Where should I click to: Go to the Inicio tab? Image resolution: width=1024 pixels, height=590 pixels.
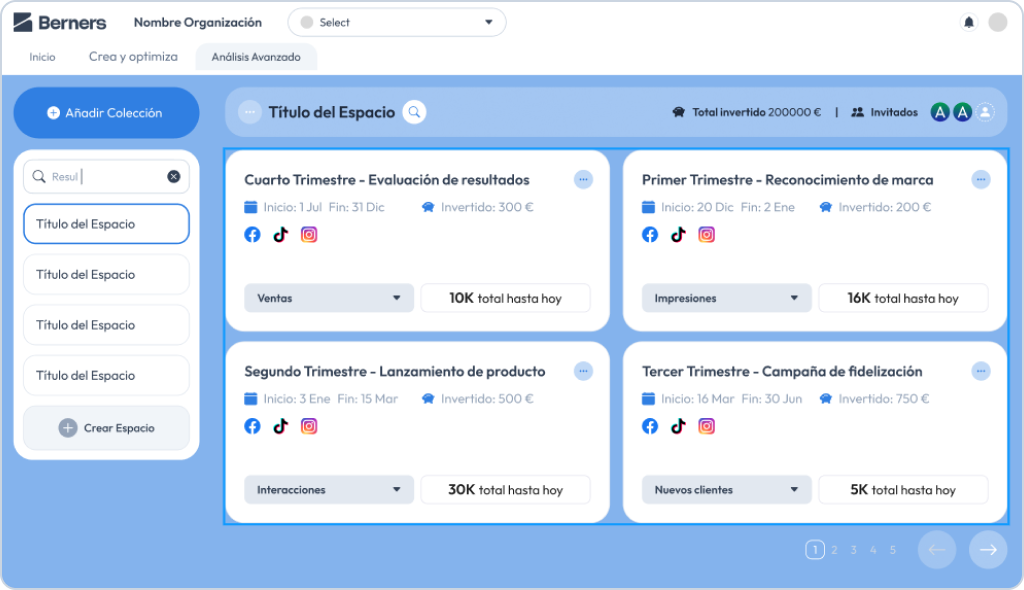click(x=42, y=57)
